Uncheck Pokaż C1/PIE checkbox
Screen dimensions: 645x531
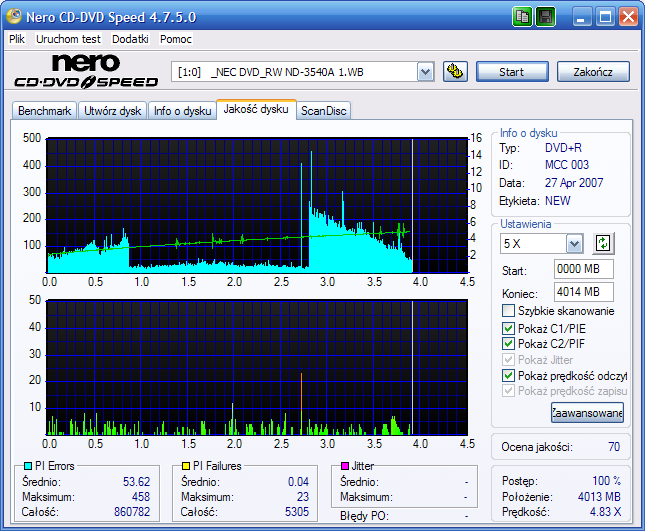coord(508,328)
